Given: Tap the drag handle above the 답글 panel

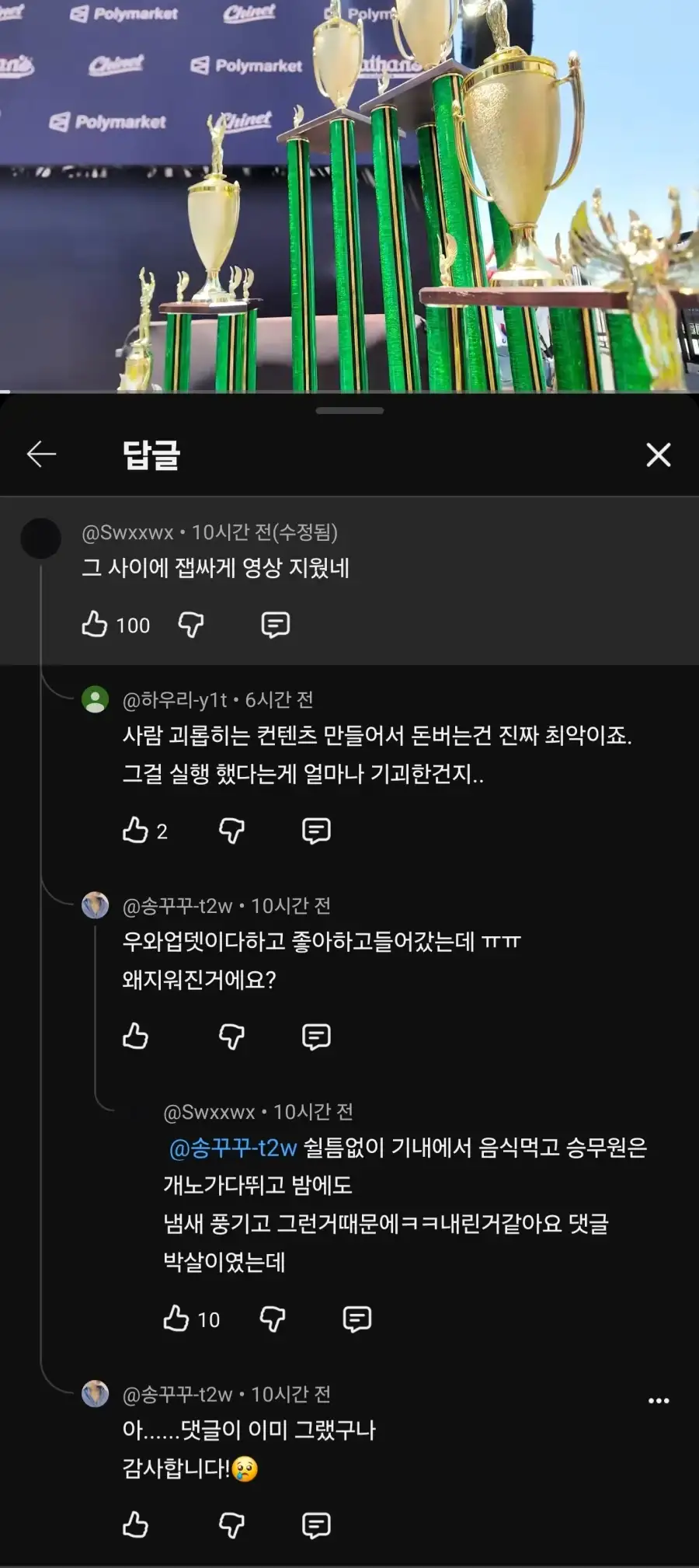Looking at the screenshot, I should tap(349, 410).
